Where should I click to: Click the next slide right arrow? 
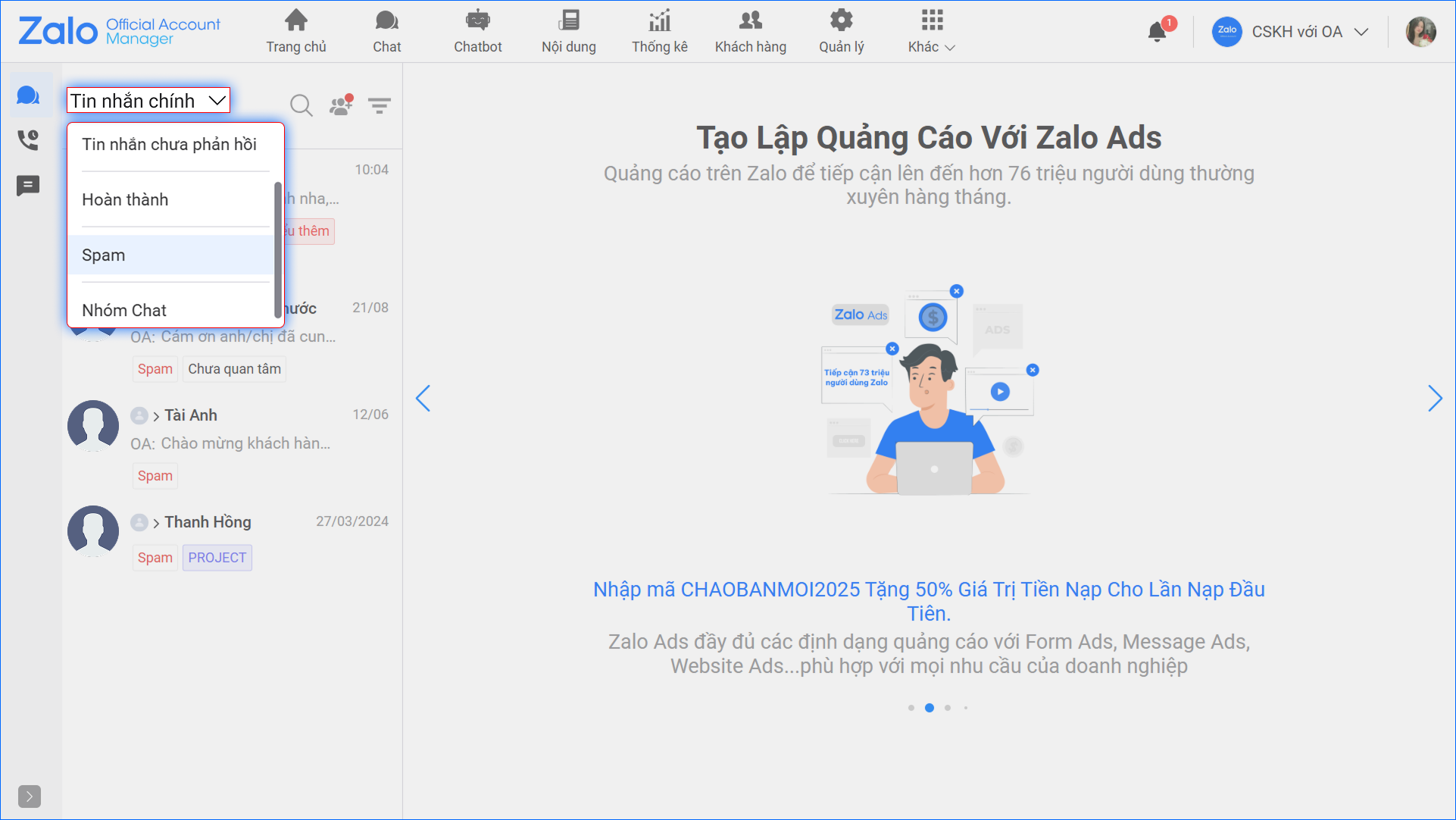(1434, 399)
